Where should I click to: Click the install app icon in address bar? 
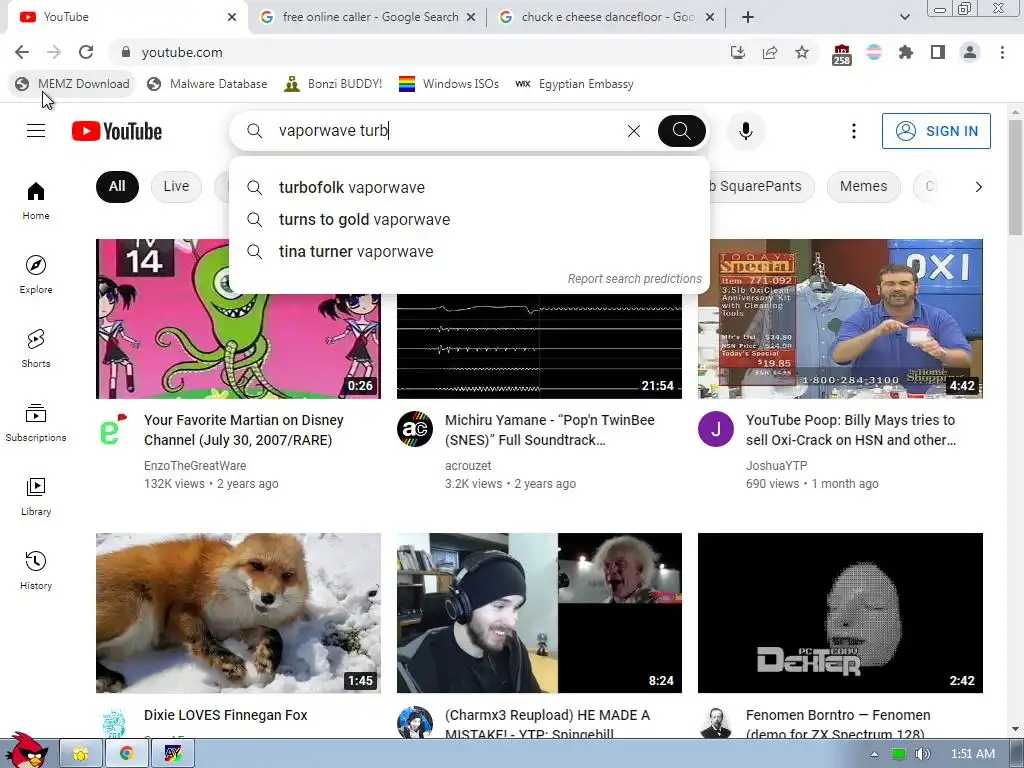pyautogui.click(x=738, y=52)
